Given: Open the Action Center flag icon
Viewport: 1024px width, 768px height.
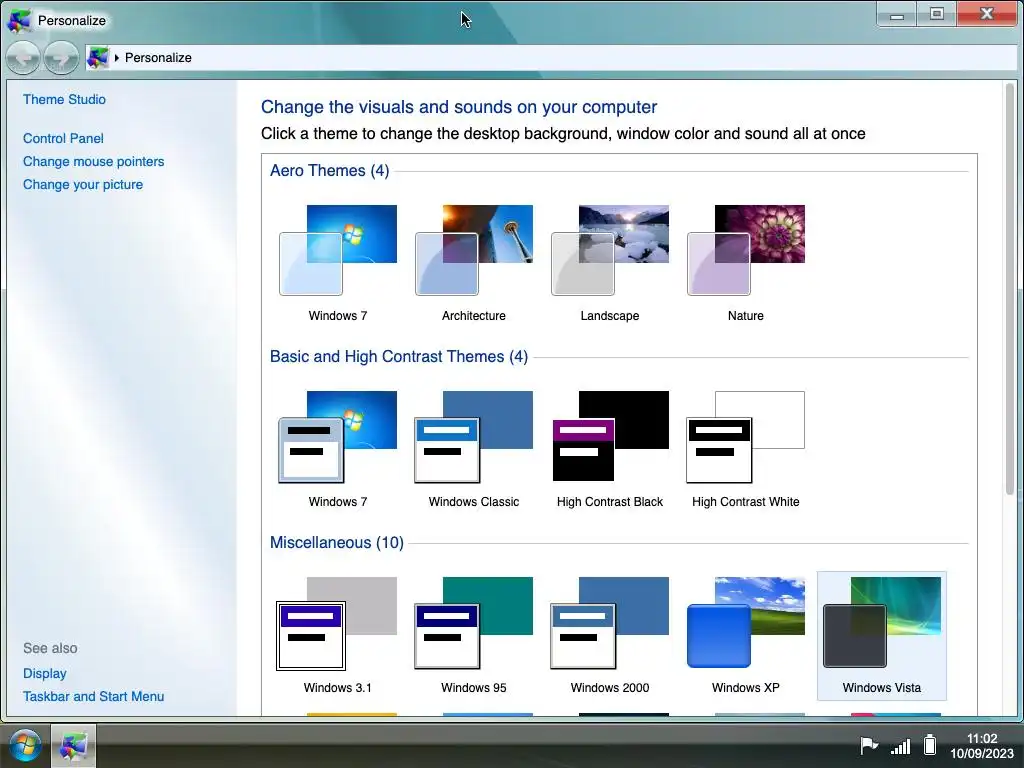Looking at the screenshot, I should 869,745.
